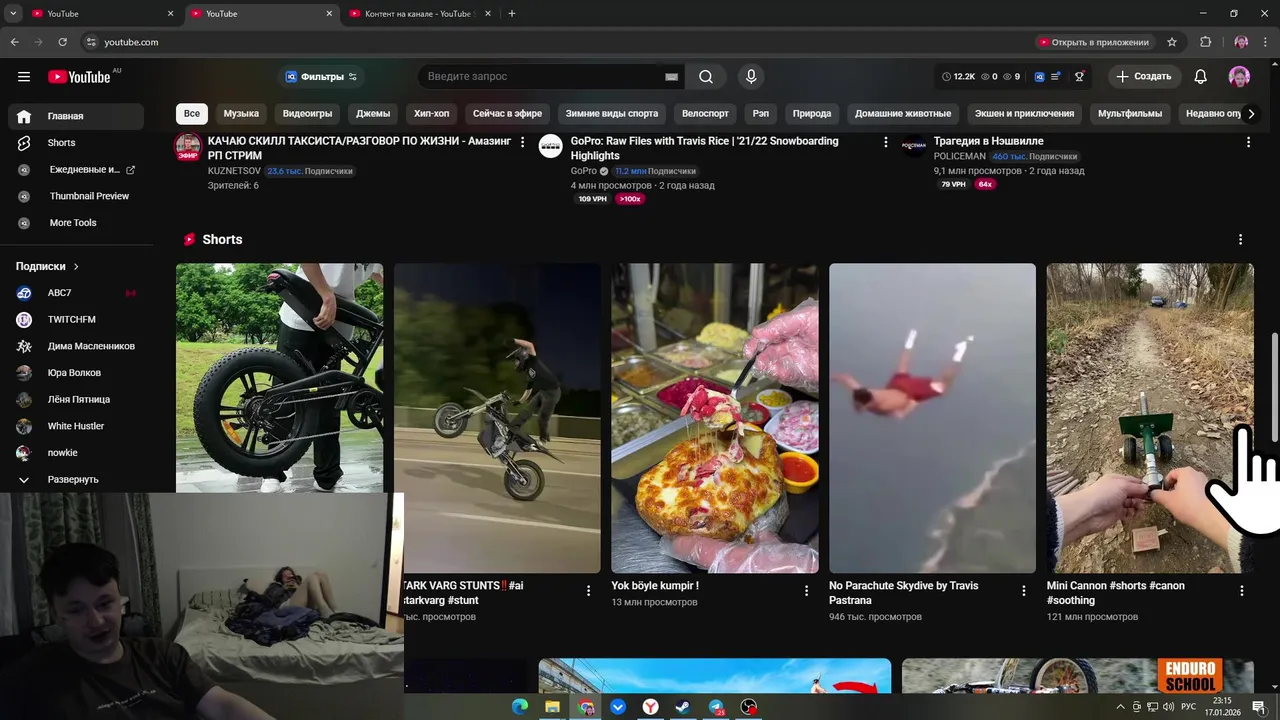The image size is (1280, 720).
Task: Click the Создать button
Action: pos(1144,77)
